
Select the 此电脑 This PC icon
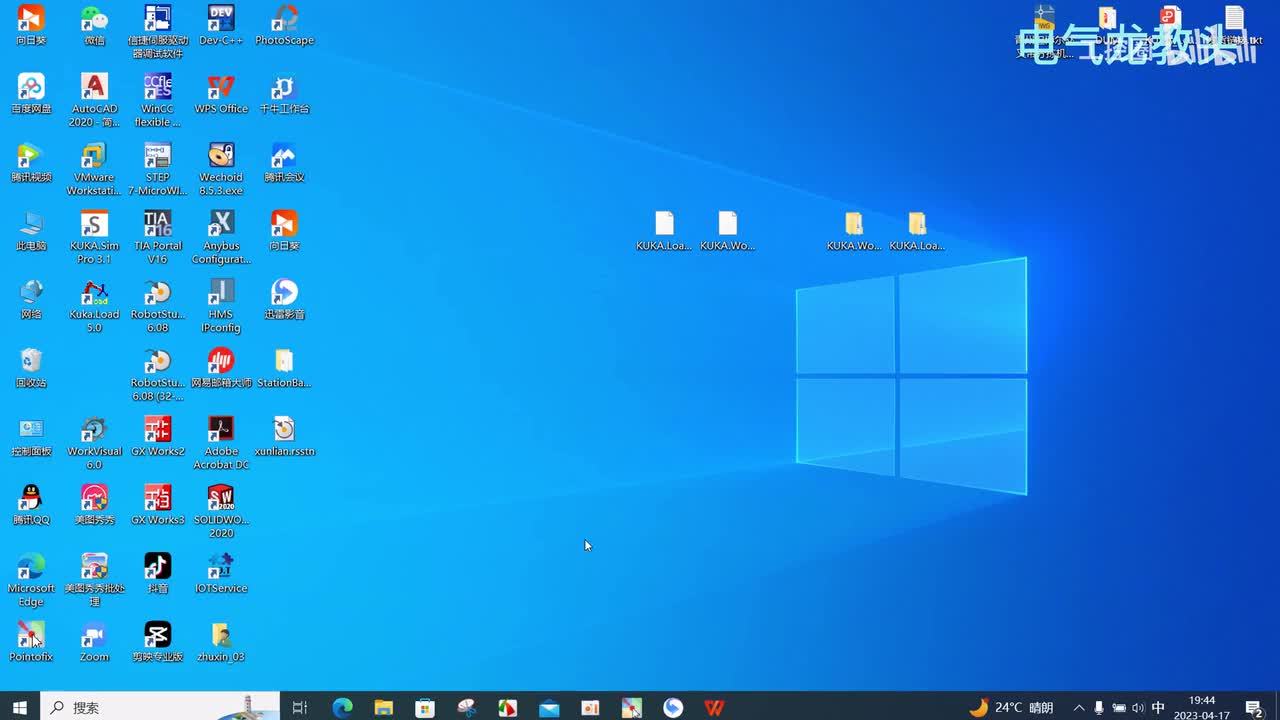pos(31,231)
